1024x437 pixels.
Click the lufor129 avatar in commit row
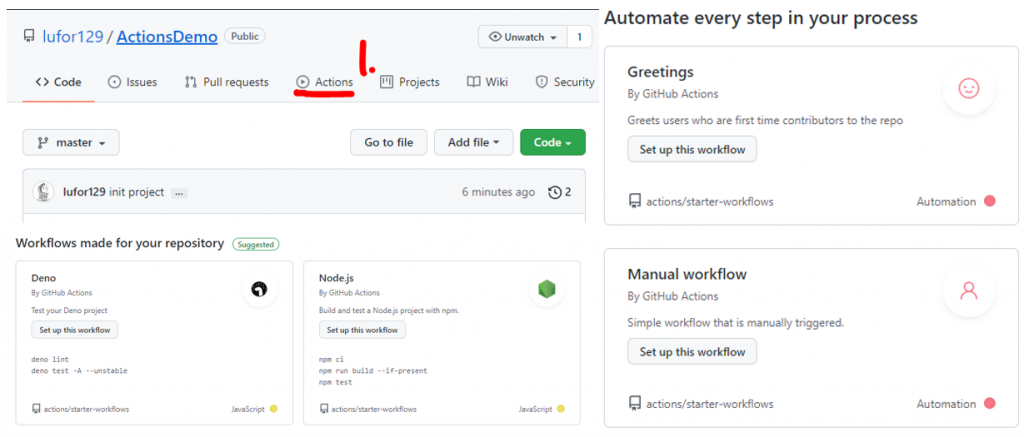[x=43, y=191]
